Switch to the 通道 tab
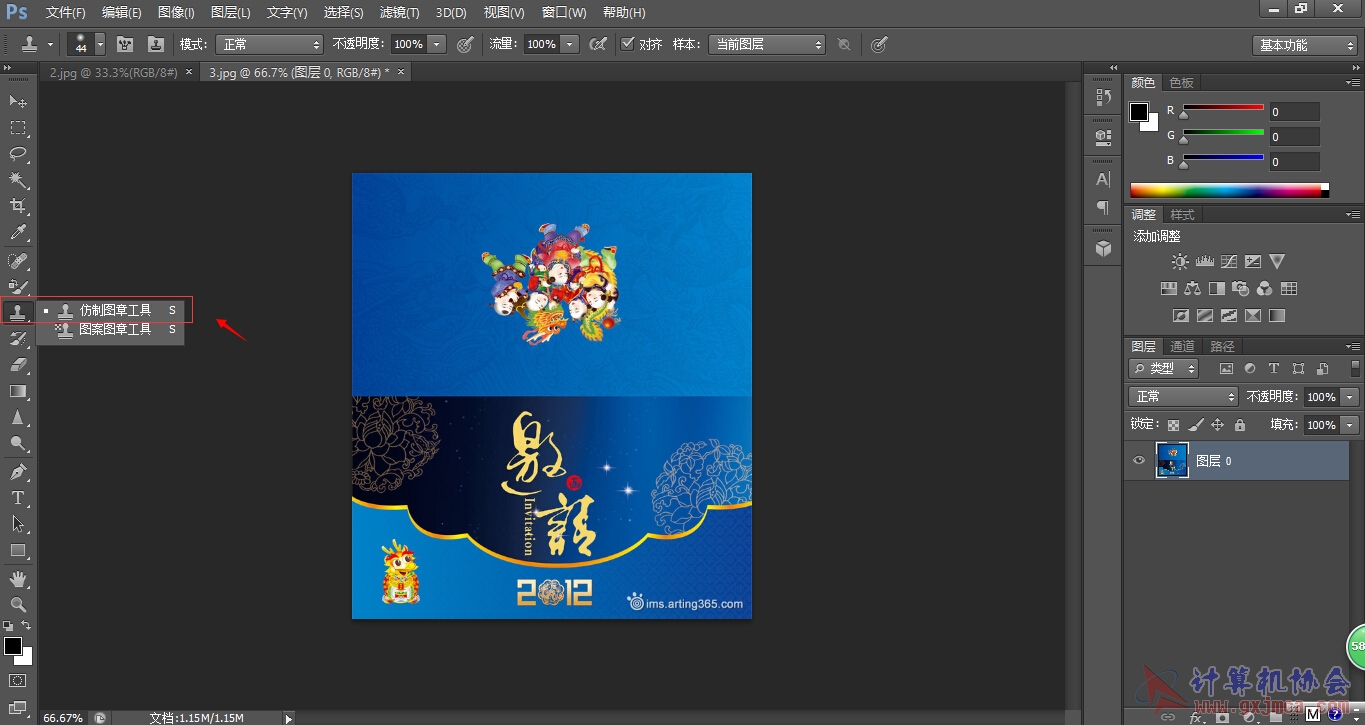1365x725 pixels. pos(1183,346)
